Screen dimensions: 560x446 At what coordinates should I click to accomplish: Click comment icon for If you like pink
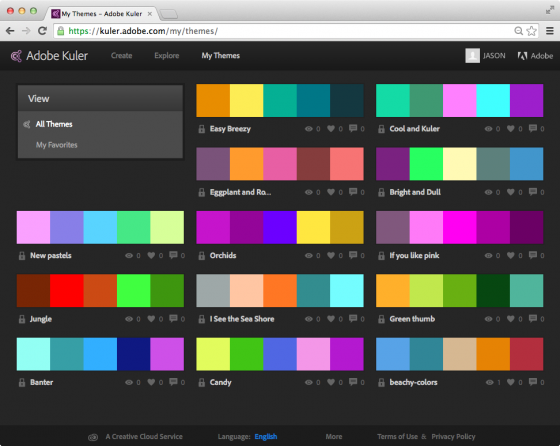532,255
